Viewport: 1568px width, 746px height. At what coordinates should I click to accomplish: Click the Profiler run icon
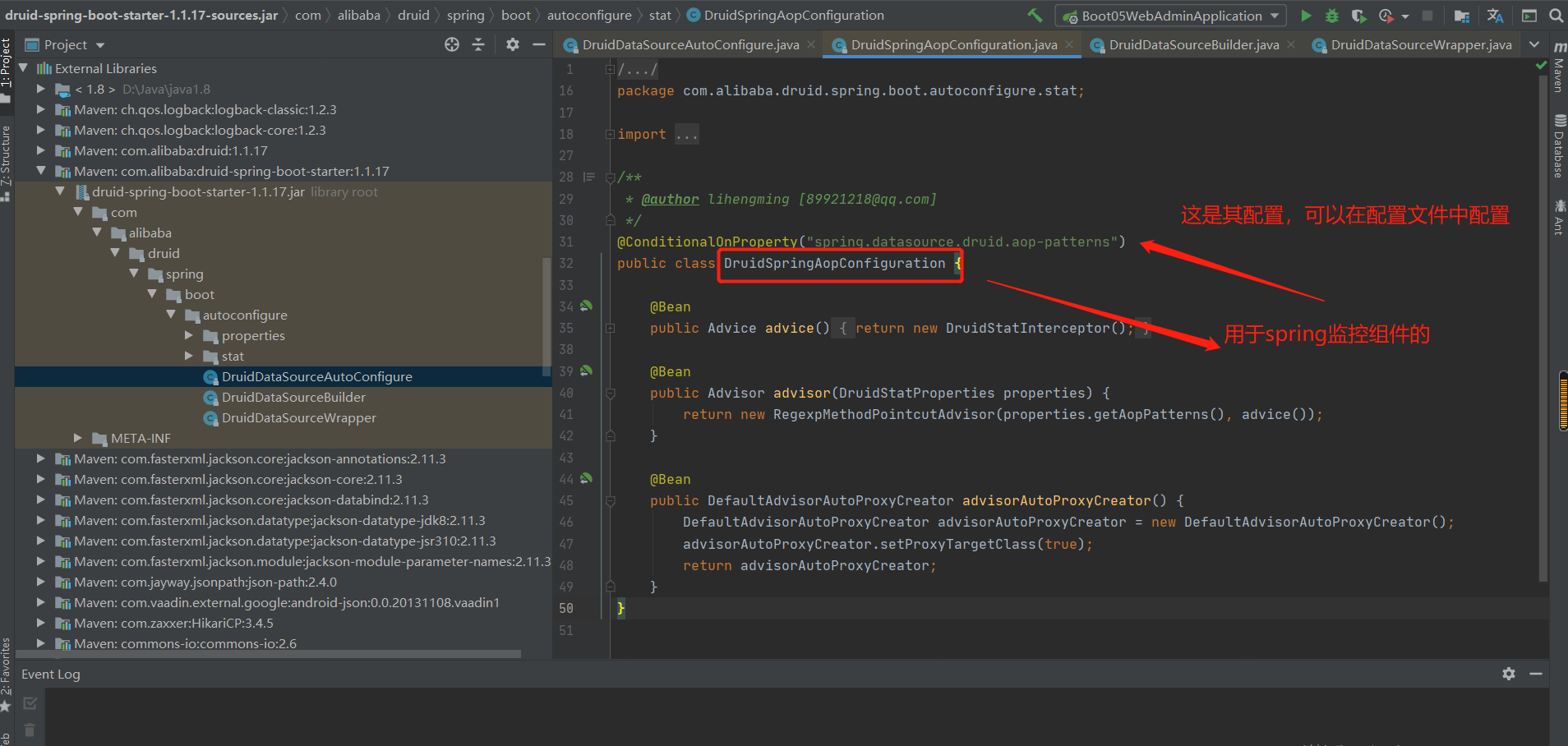click(x=1386, y=16)
